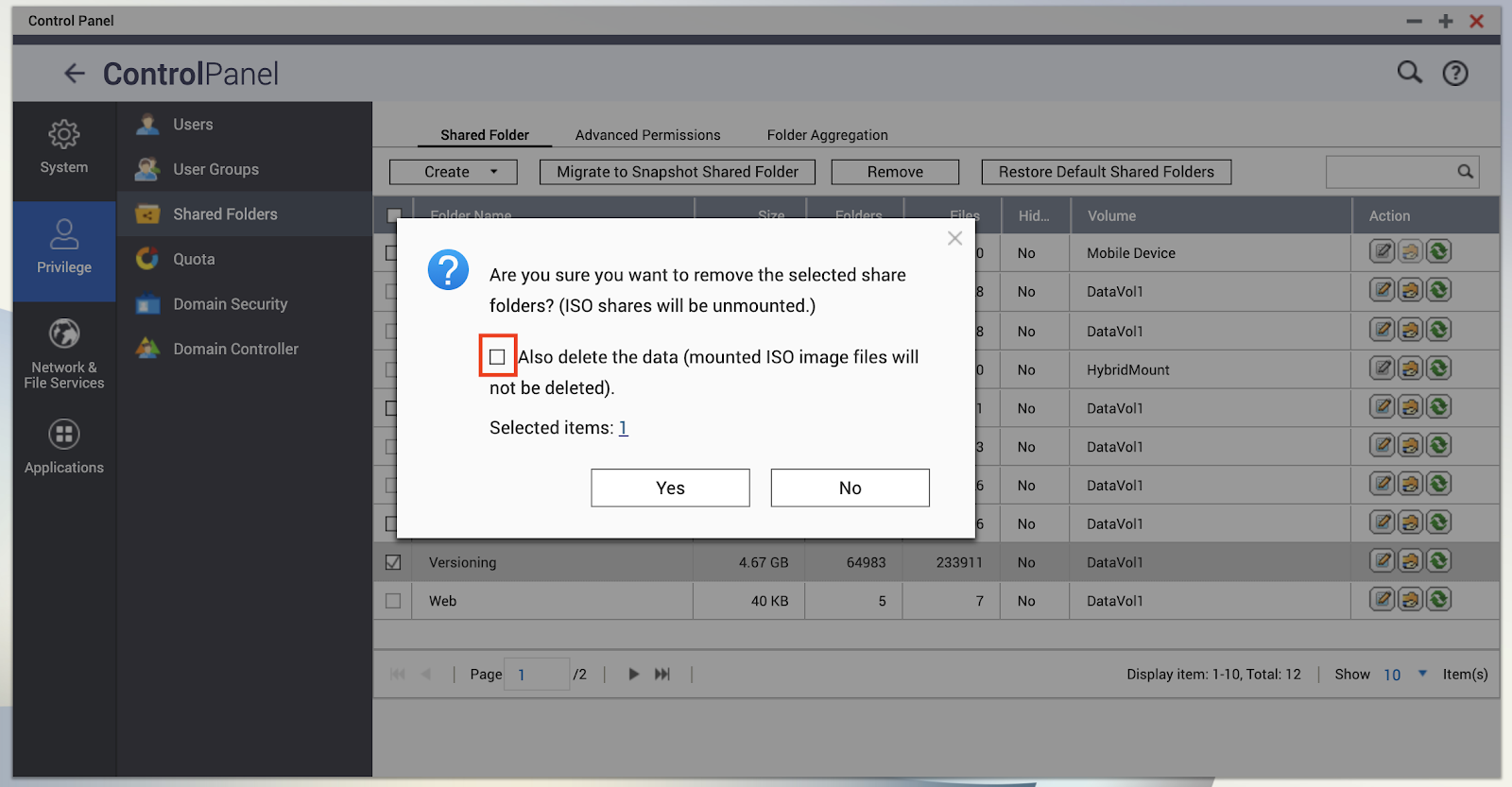The image size is (1512, 787).
Task: Enable 'Also delete the data' checkbox
Action: [x=497, y=356]
